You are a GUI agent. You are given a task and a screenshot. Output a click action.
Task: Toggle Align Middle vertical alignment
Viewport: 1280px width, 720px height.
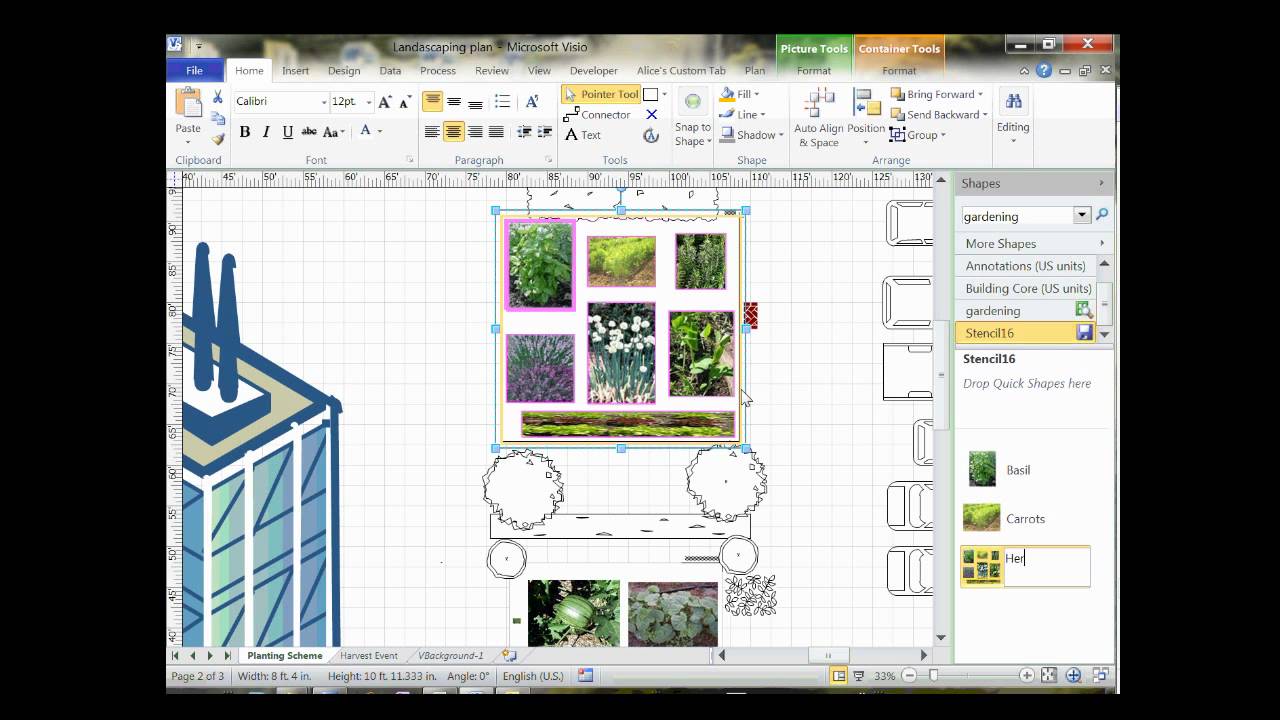pos(454,102)
